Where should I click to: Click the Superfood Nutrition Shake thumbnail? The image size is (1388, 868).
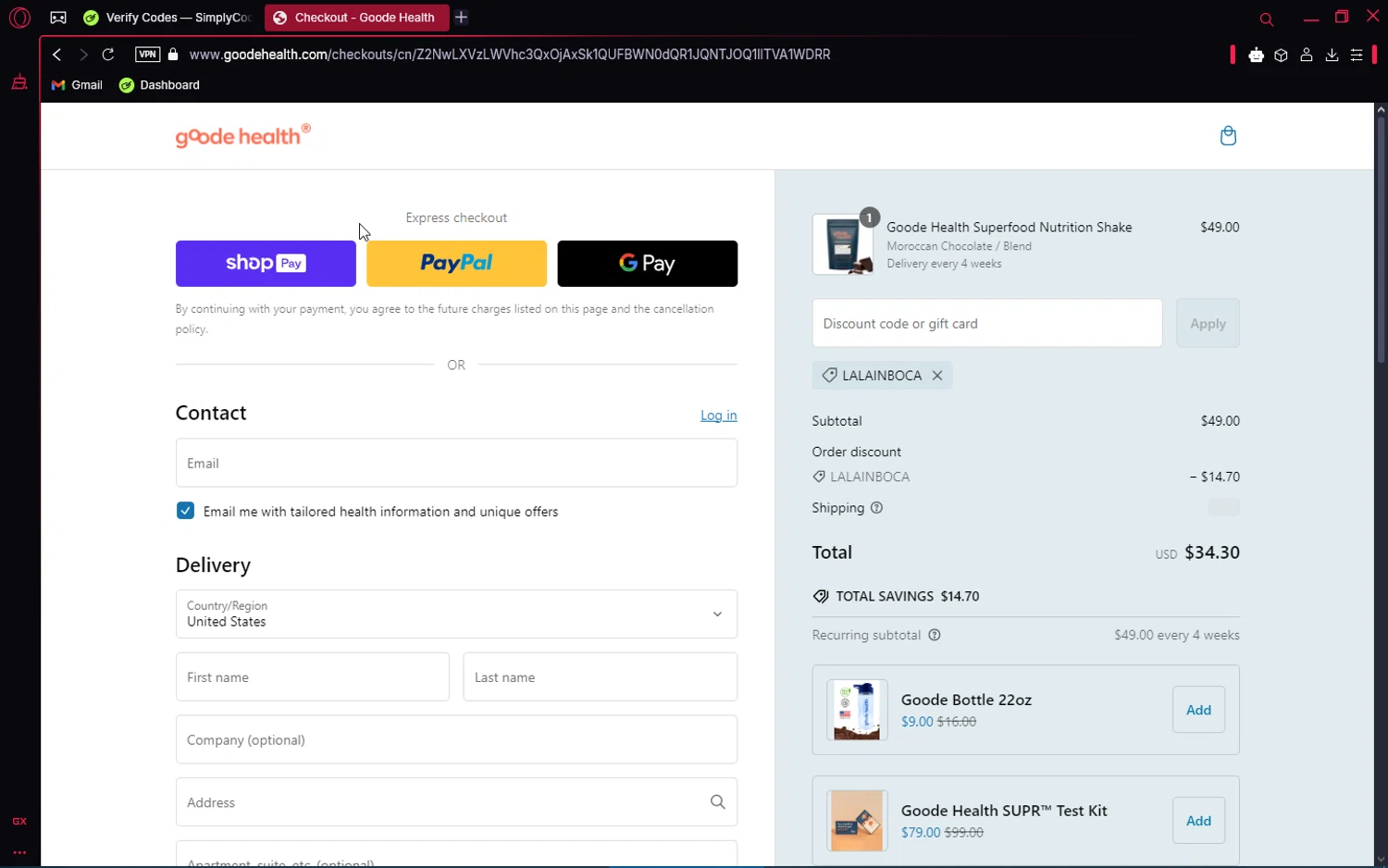tap(842, 244)
